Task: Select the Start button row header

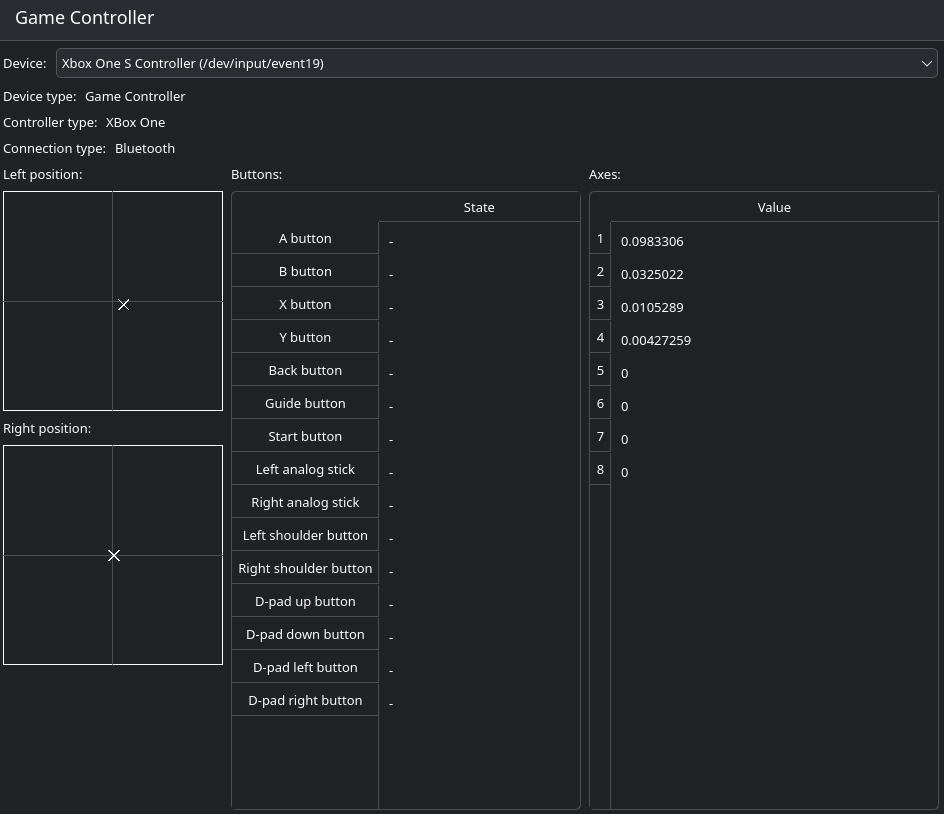Action: 305,437
